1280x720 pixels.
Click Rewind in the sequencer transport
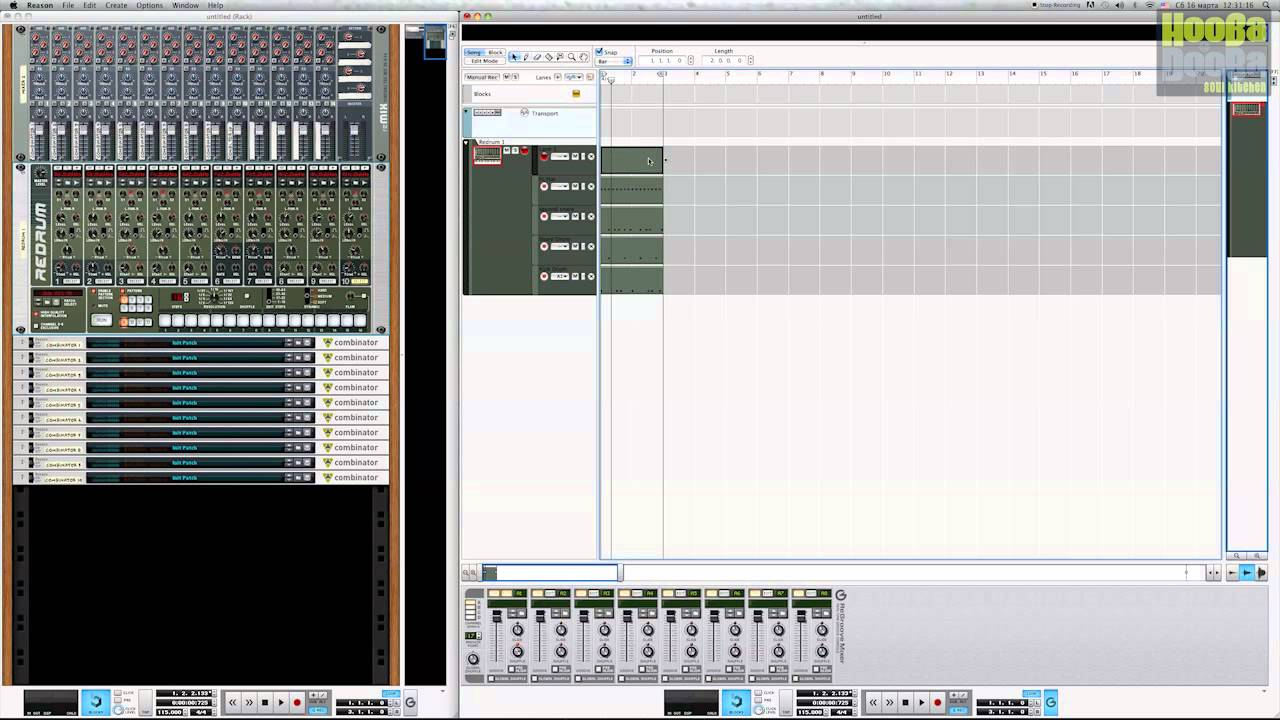pos(873,702)
